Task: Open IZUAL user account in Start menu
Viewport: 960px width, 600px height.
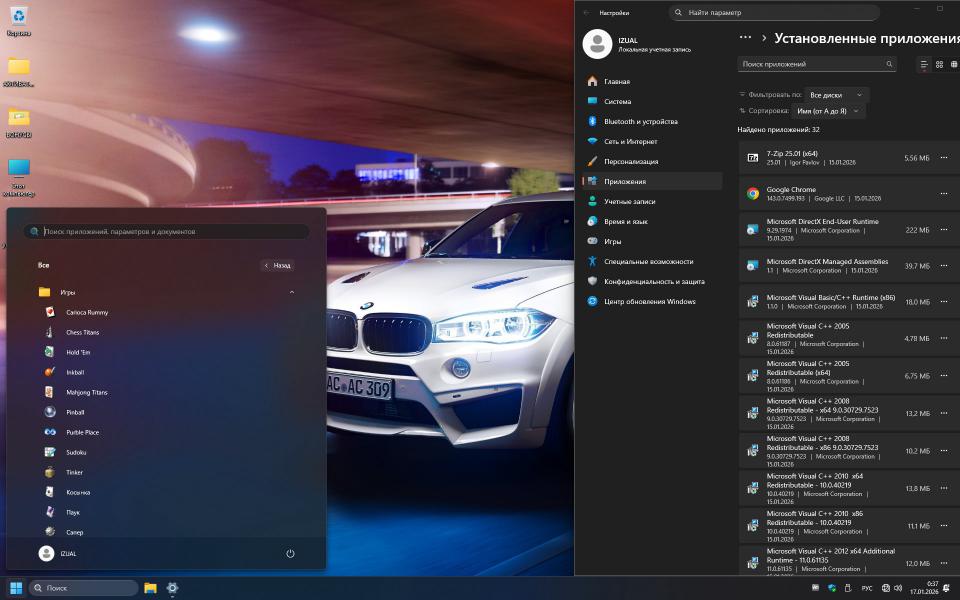Action: [x=57, y=553]
